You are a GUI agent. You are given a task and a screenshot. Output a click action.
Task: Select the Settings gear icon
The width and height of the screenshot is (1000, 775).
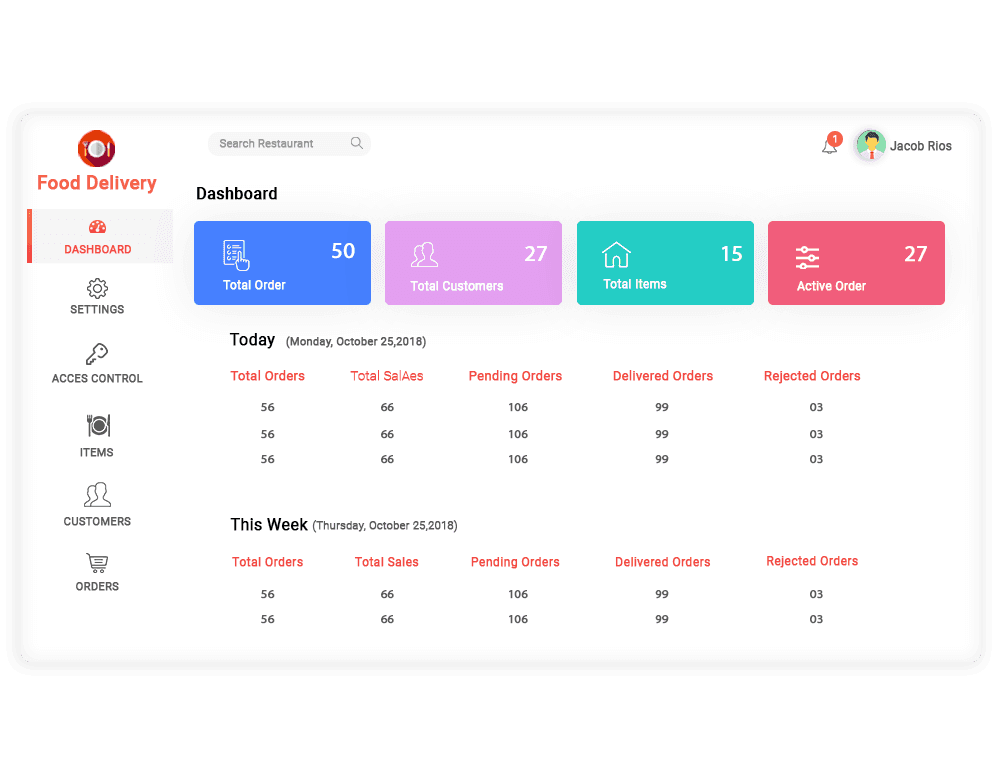click(97, 289)
